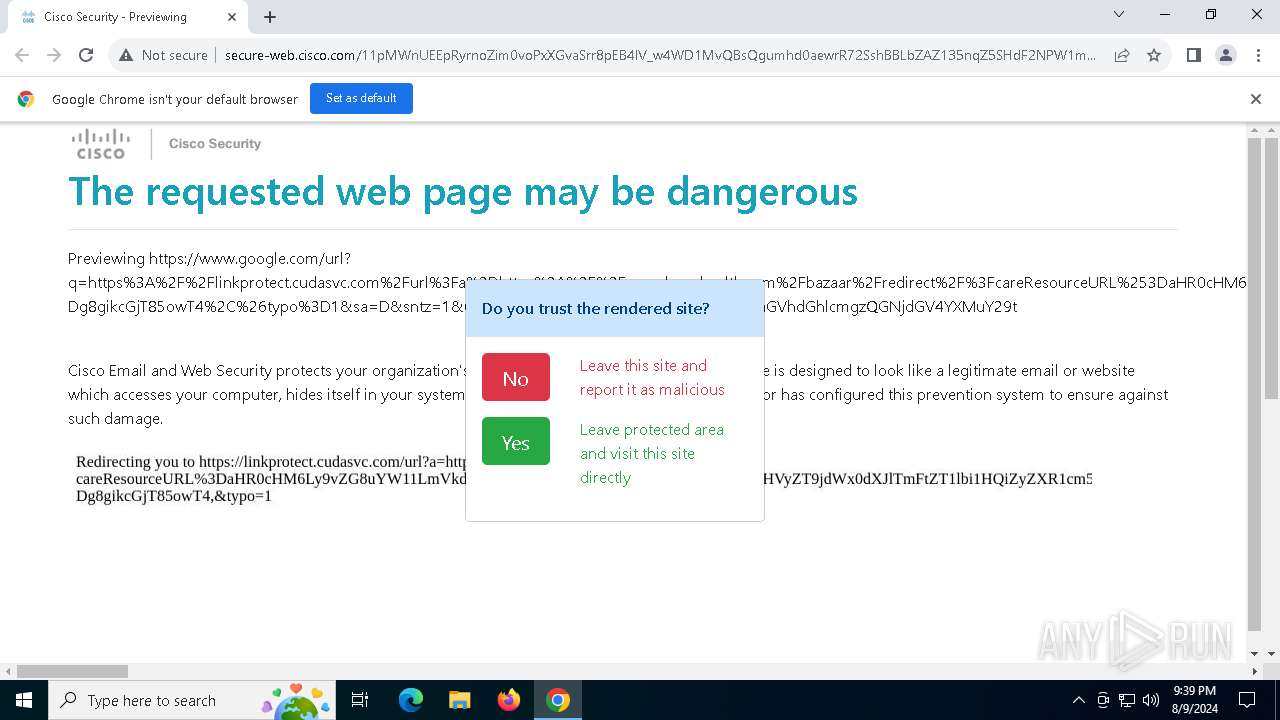Viewport: 1280px width, 720px height.
Task: Click the taskbar search box
Action: click(192, 700)
